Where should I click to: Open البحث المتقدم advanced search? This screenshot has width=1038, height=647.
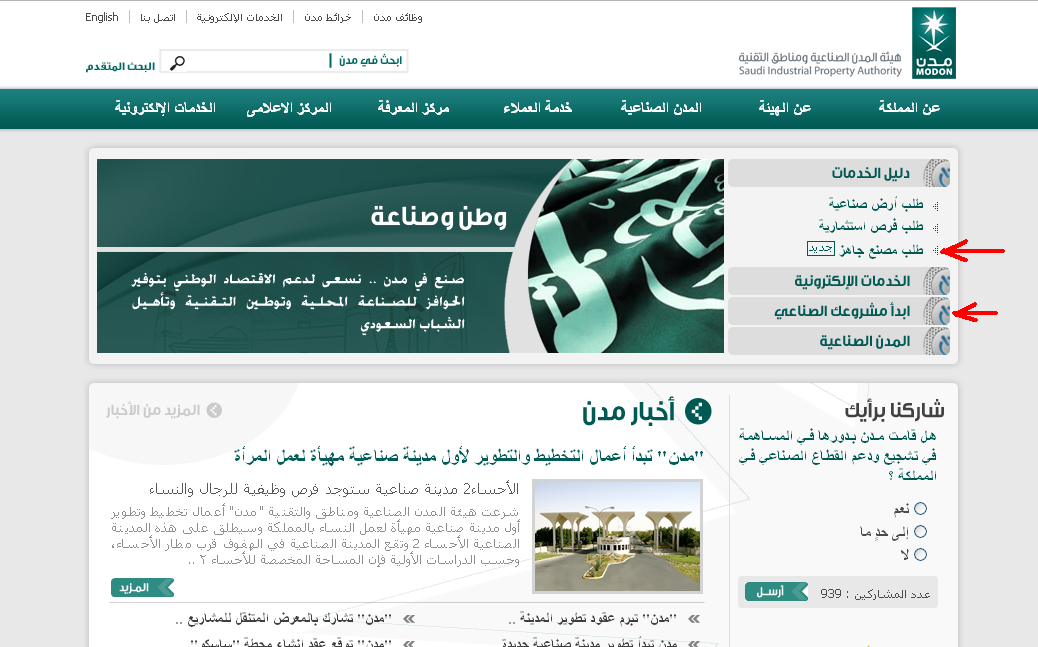point(120,66)
